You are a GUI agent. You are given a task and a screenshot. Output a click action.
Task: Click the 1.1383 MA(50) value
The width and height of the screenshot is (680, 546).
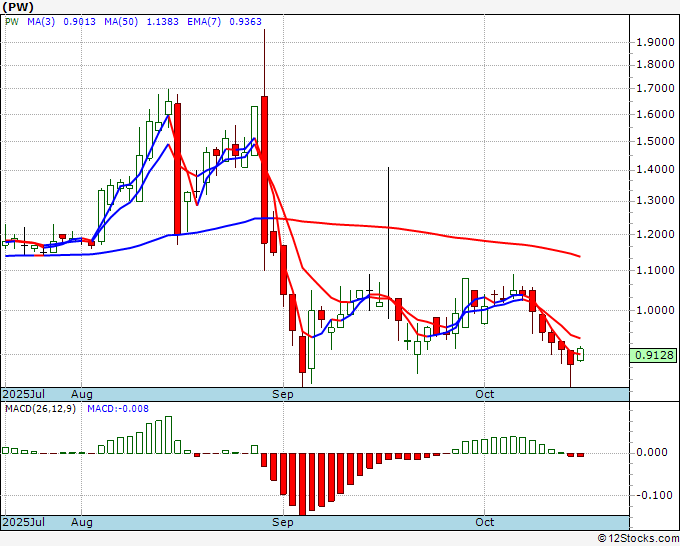point(163,22)
